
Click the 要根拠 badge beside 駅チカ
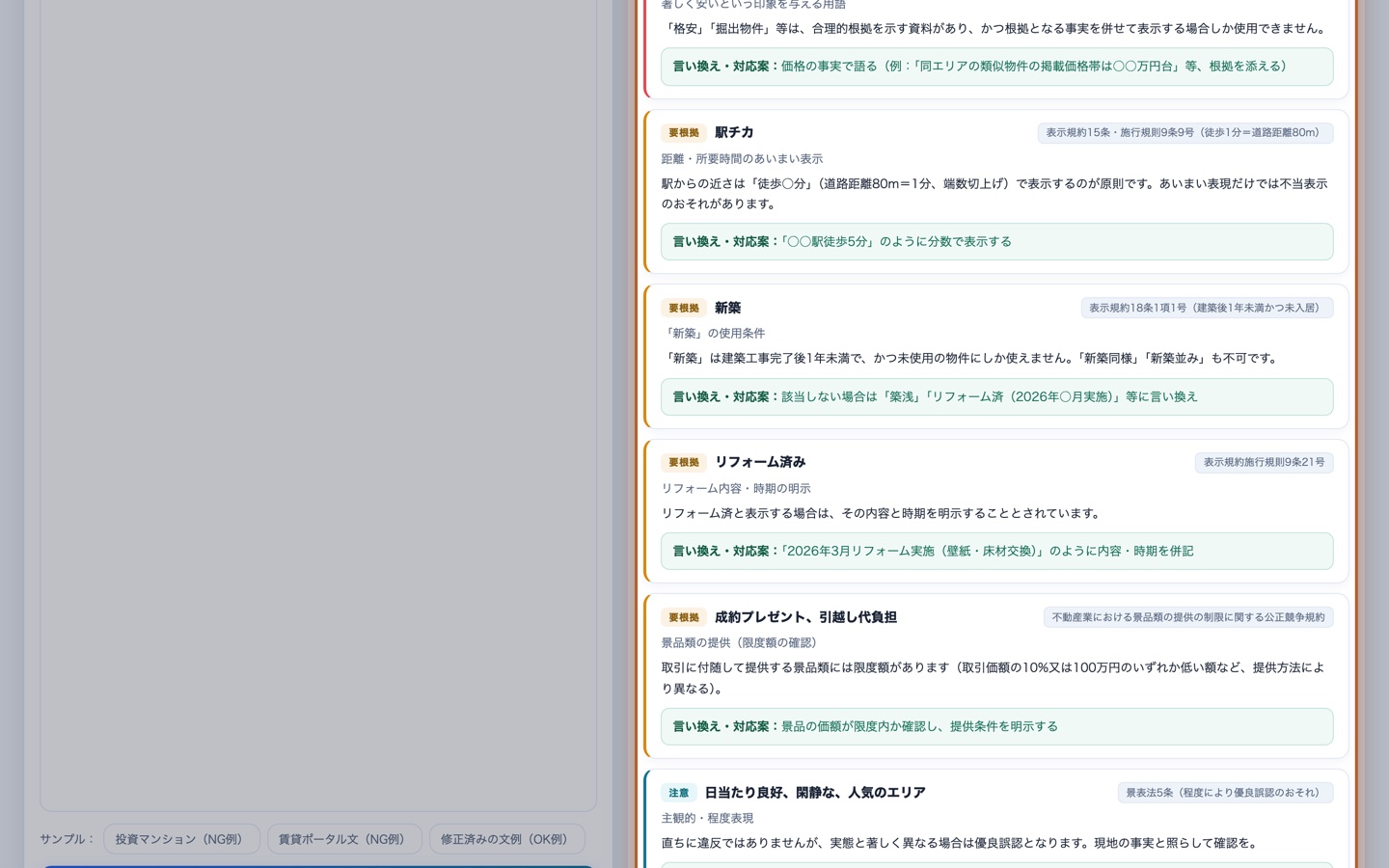(684, 133)
